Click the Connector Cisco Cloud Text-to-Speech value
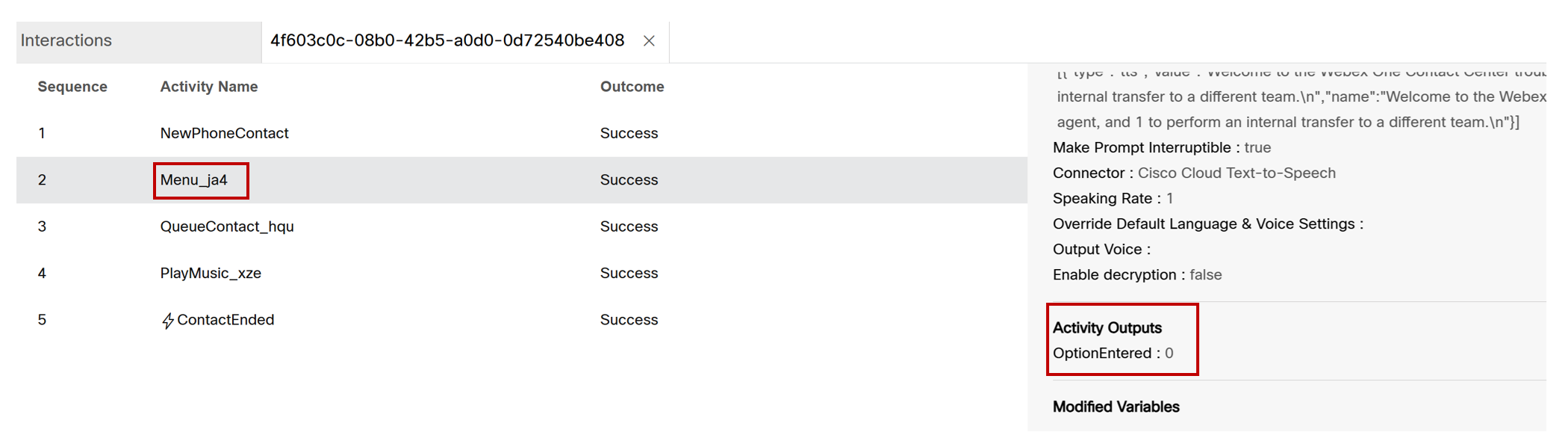The height and width of the screenshot is (447, 1568). tap(1236, 173)
